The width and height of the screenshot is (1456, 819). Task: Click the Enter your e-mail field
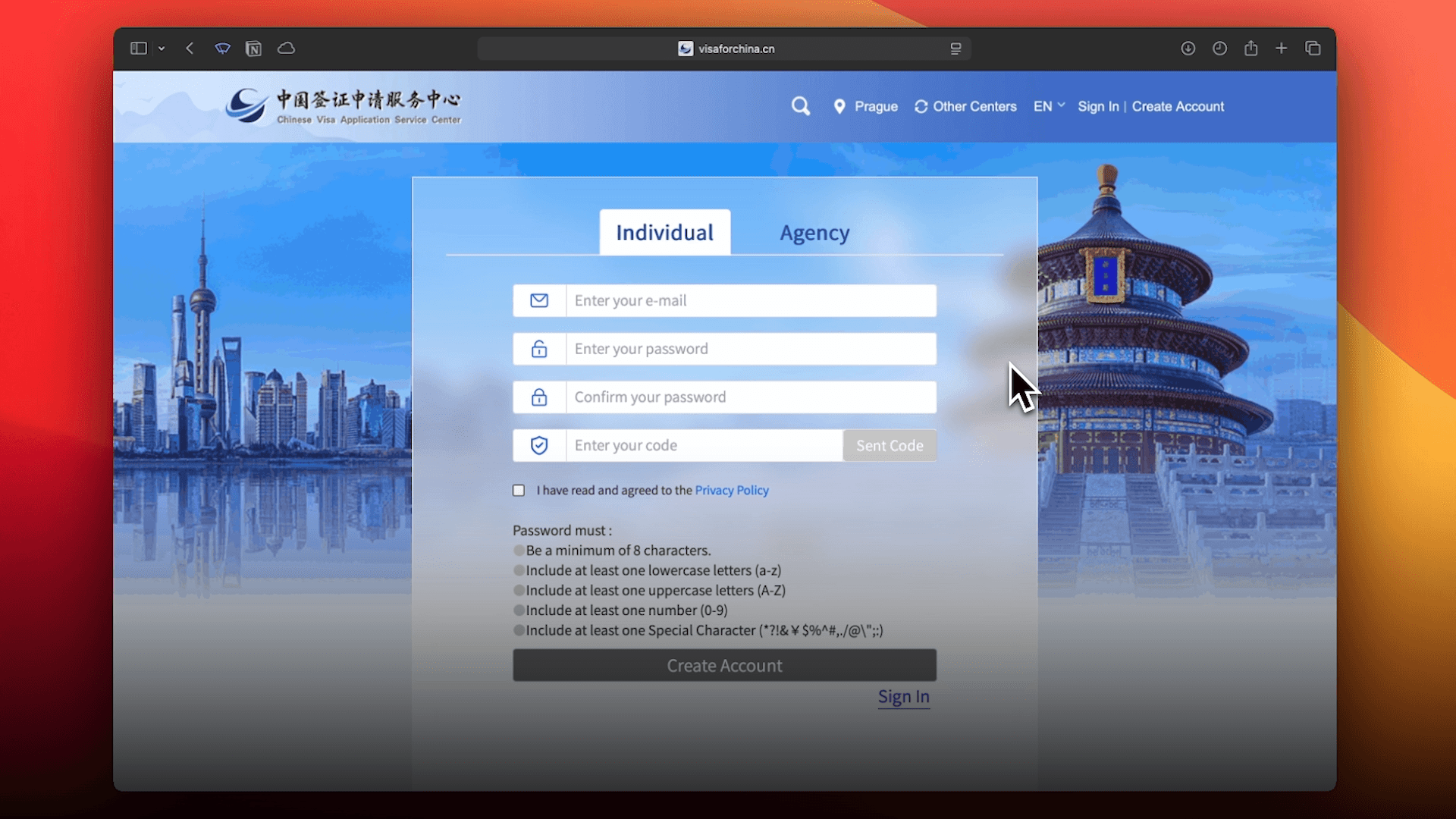point(750,301)
